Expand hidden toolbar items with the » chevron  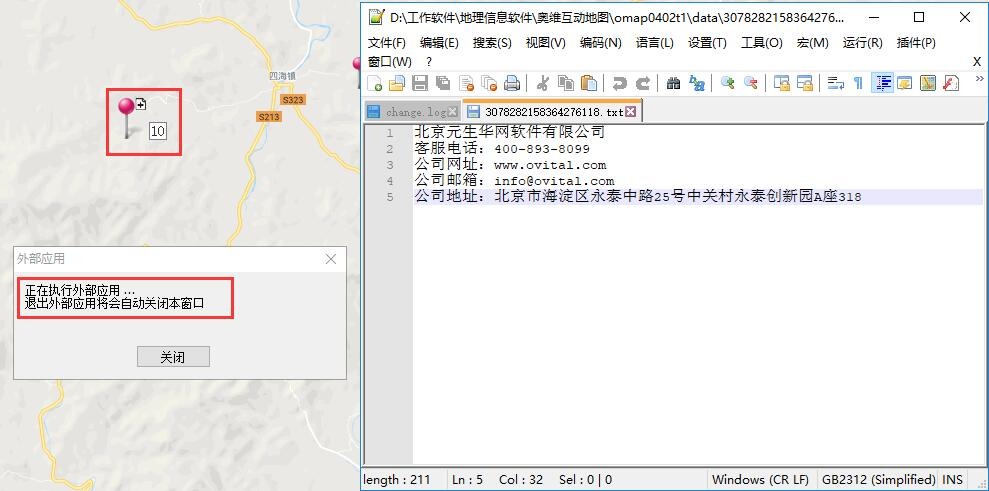(x=979, y=79)
